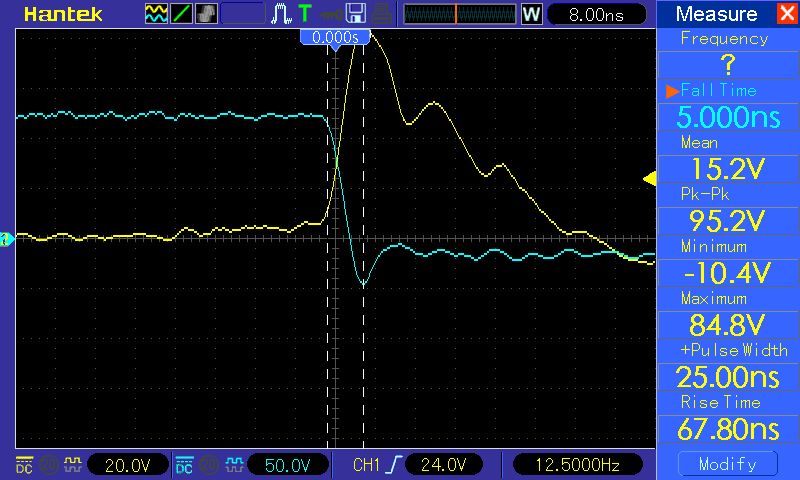800x480 pixels.
Task: Select the Rise Time measurement label
Action: (720, 402)
